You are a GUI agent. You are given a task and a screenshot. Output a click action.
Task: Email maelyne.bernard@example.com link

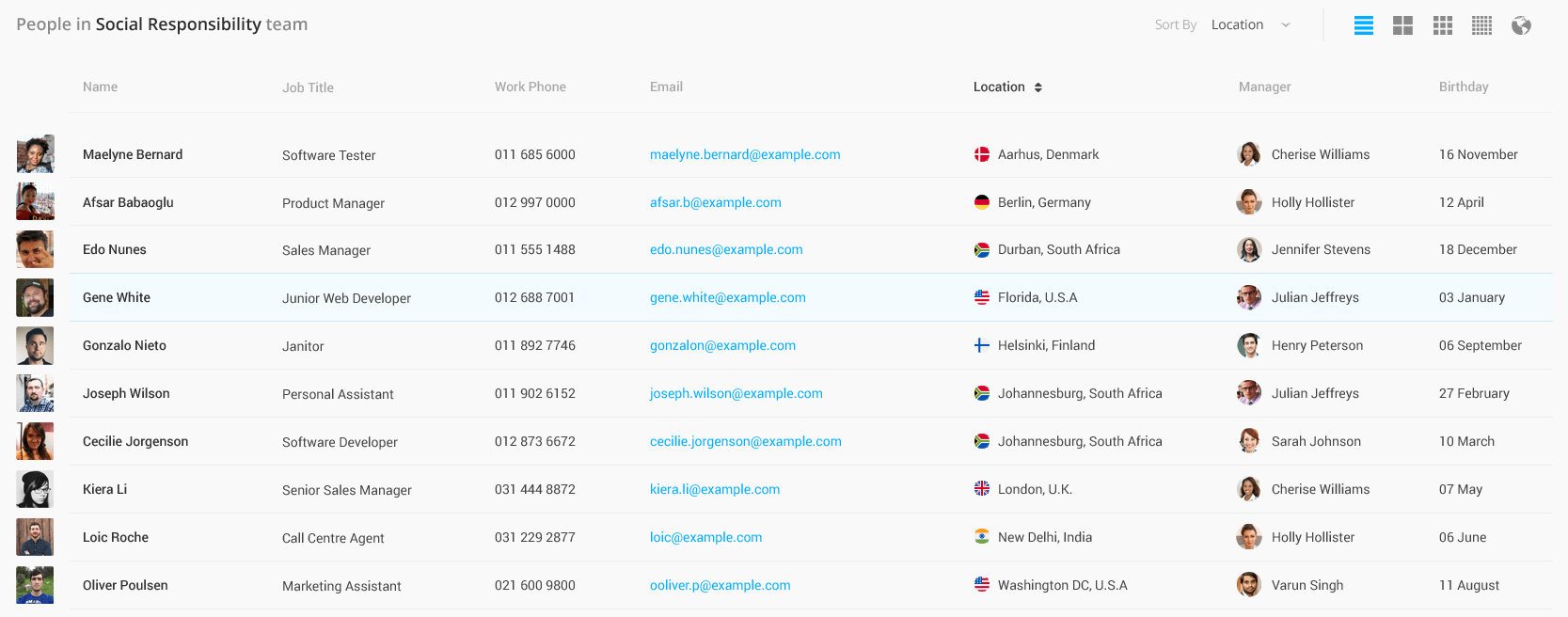[x=745, y=154]
